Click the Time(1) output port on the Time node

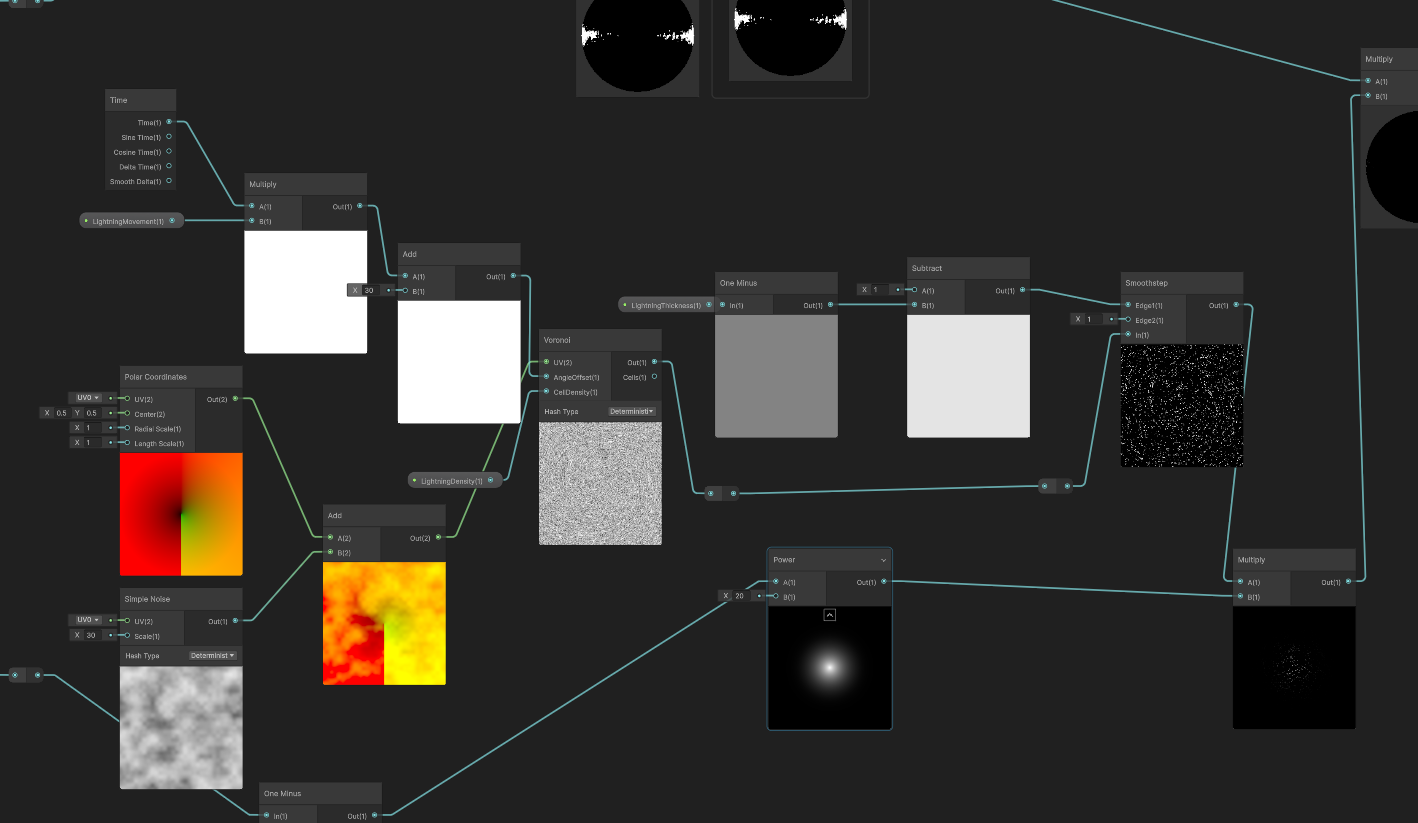coord(167,122)
